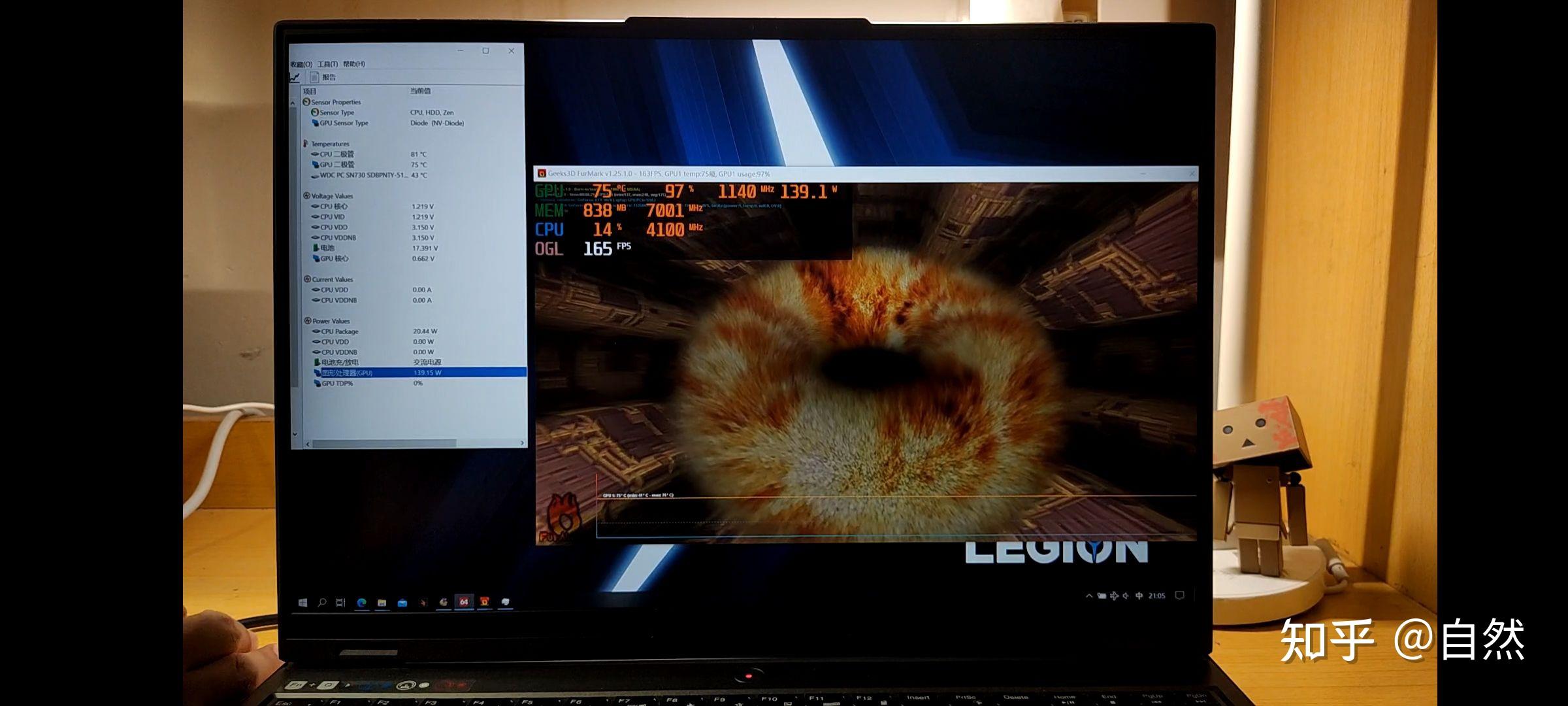Viewport: 1568px width, 706px height.
Task: Click the left arrow of AIDA64 horizontal scrollbar
Action: (308, 444)
